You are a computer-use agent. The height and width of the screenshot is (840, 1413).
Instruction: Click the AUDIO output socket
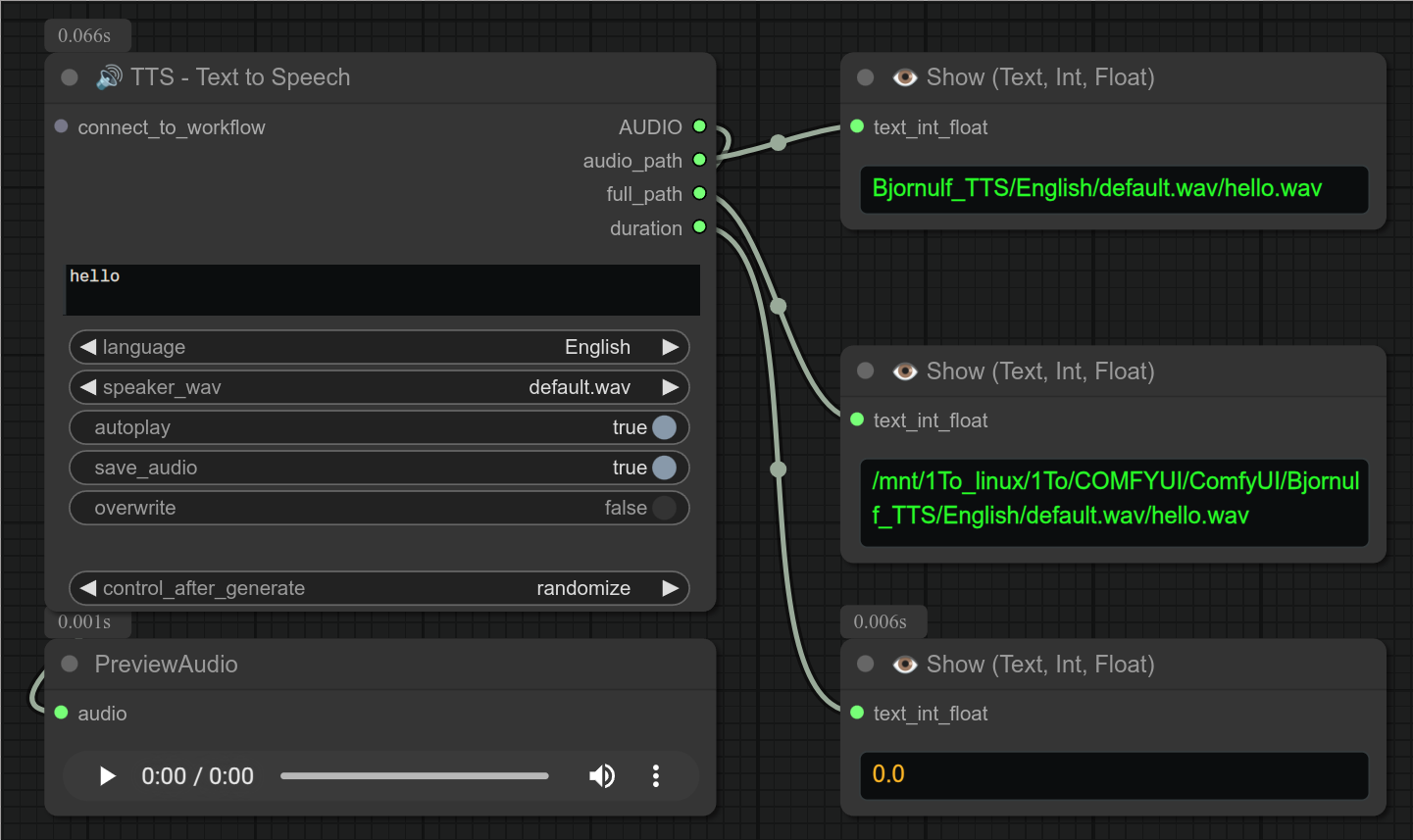click(x=699, y=126)
